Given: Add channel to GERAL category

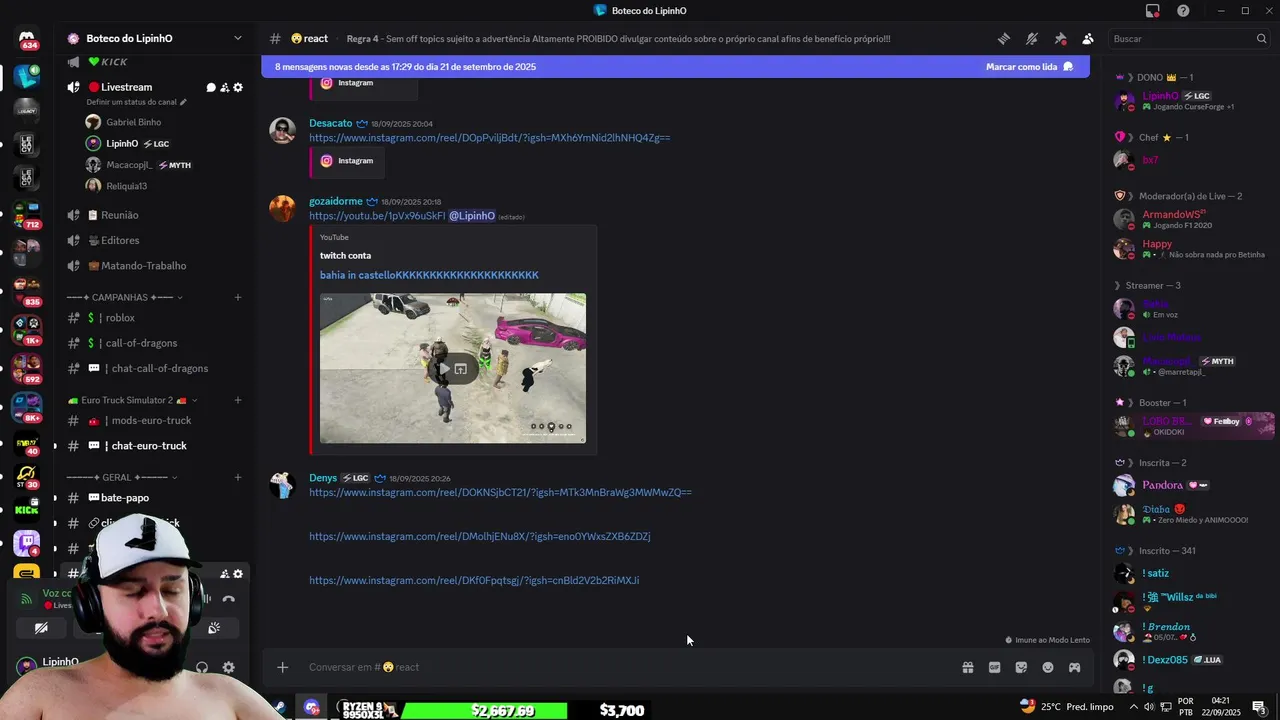Looking at the screenshot, I should point(238,477).
